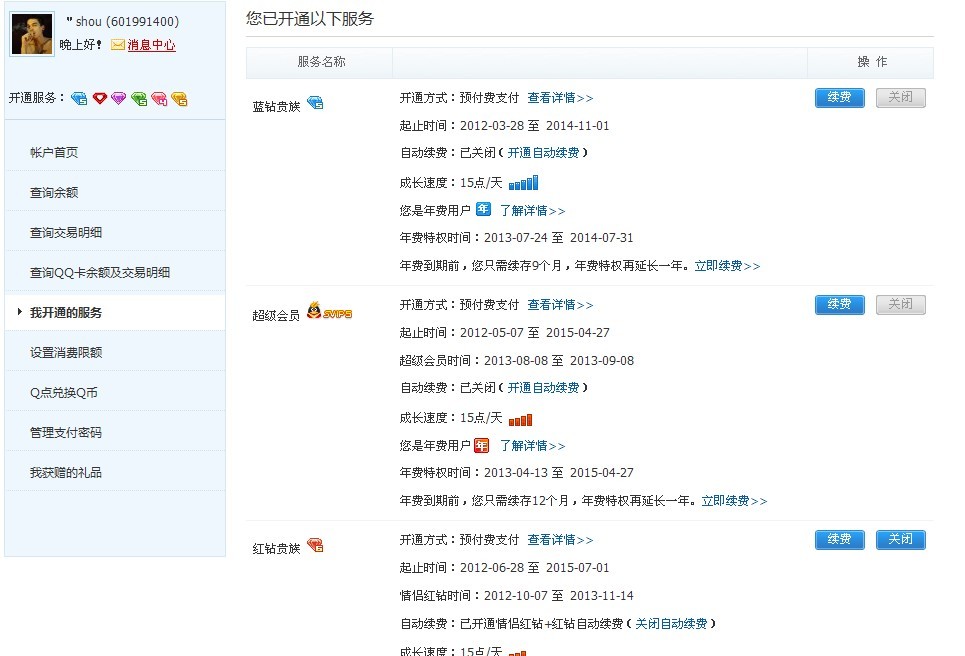Click 续费 button for 超级会员

pos(839,304)
